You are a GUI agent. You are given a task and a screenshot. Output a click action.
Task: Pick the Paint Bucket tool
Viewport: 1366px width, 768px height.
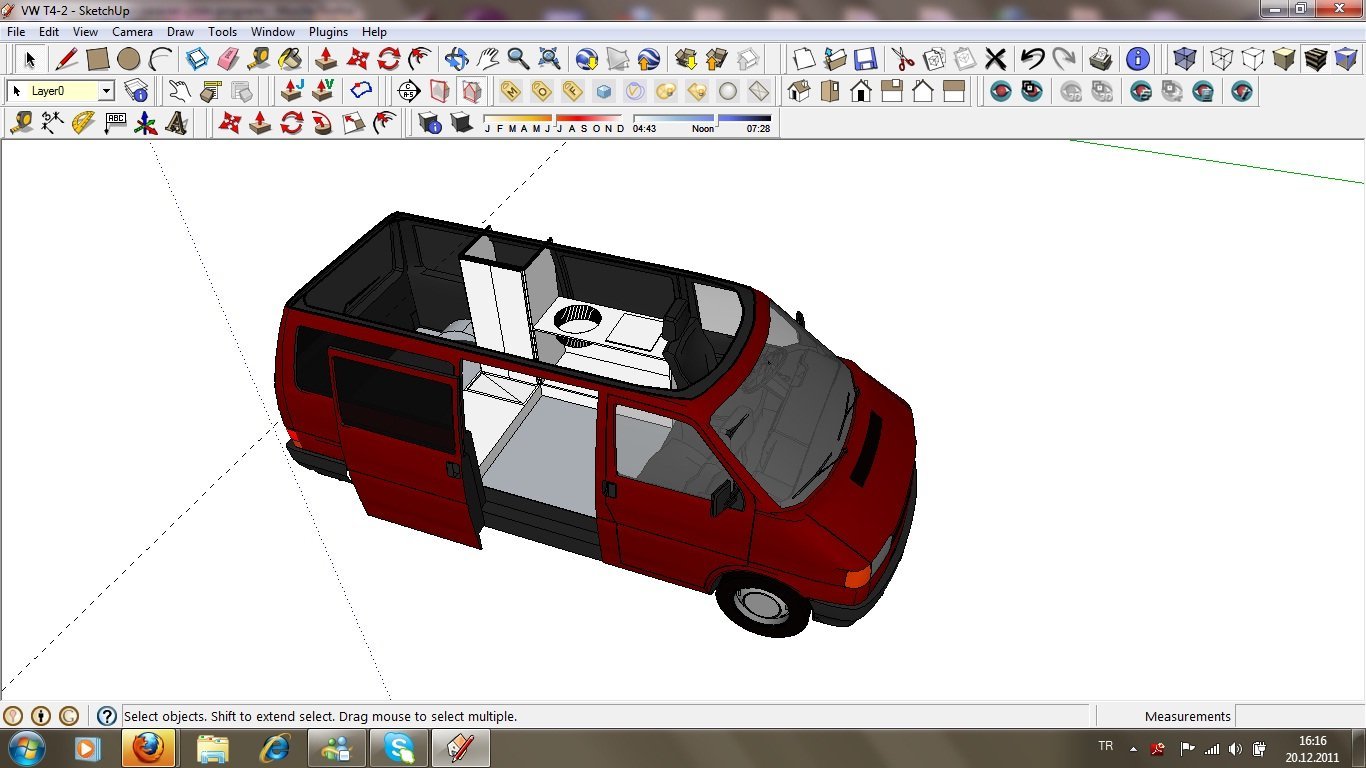pos(290,59)
